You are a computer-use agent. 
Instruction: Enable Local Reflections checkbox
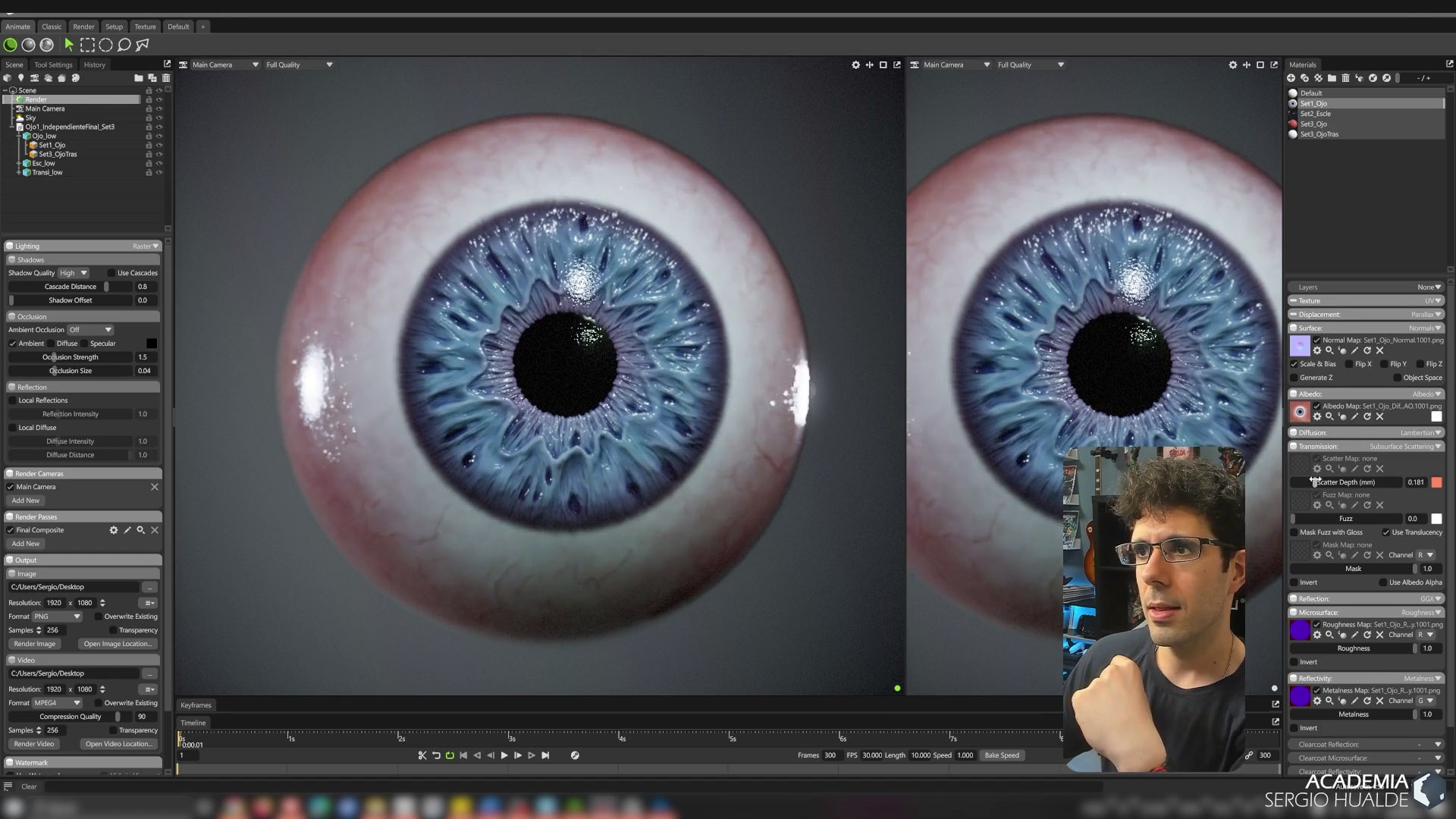click(12, 400)
